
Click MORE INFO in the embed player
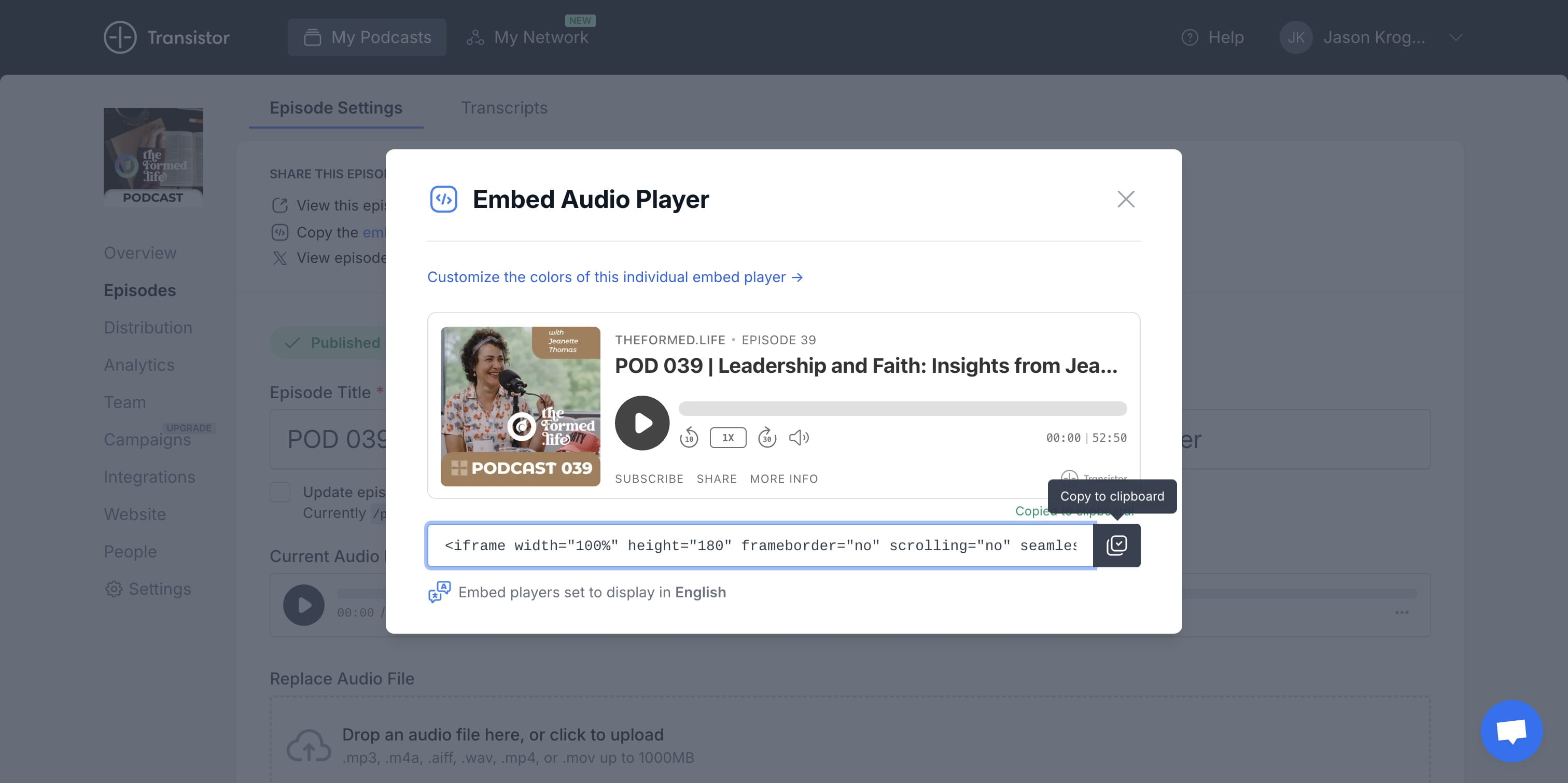click(783, 479)
